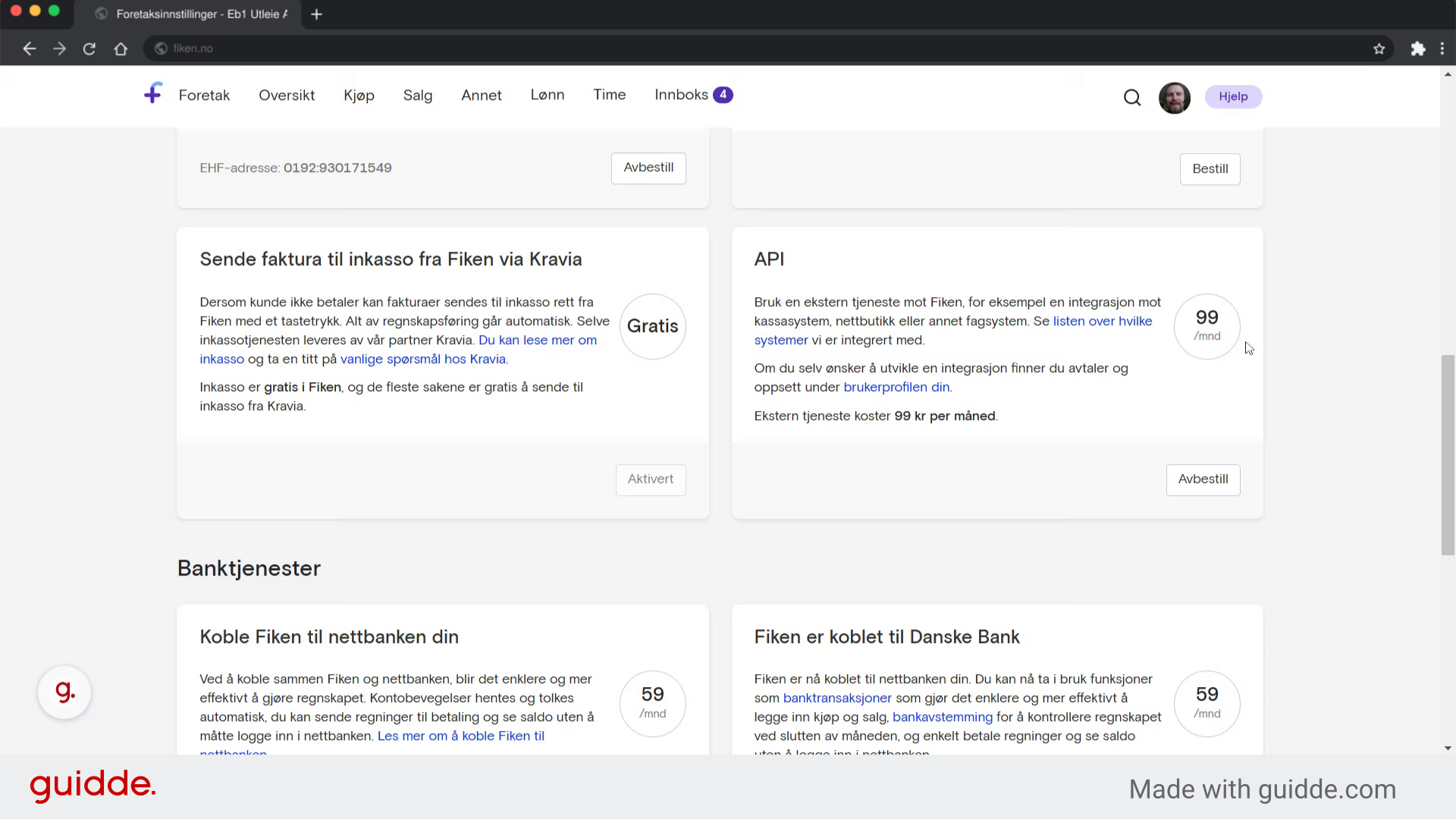The image size is (1456, 819).
Task: Open the 'bankavstemming' link
Action: coord(943,717)
